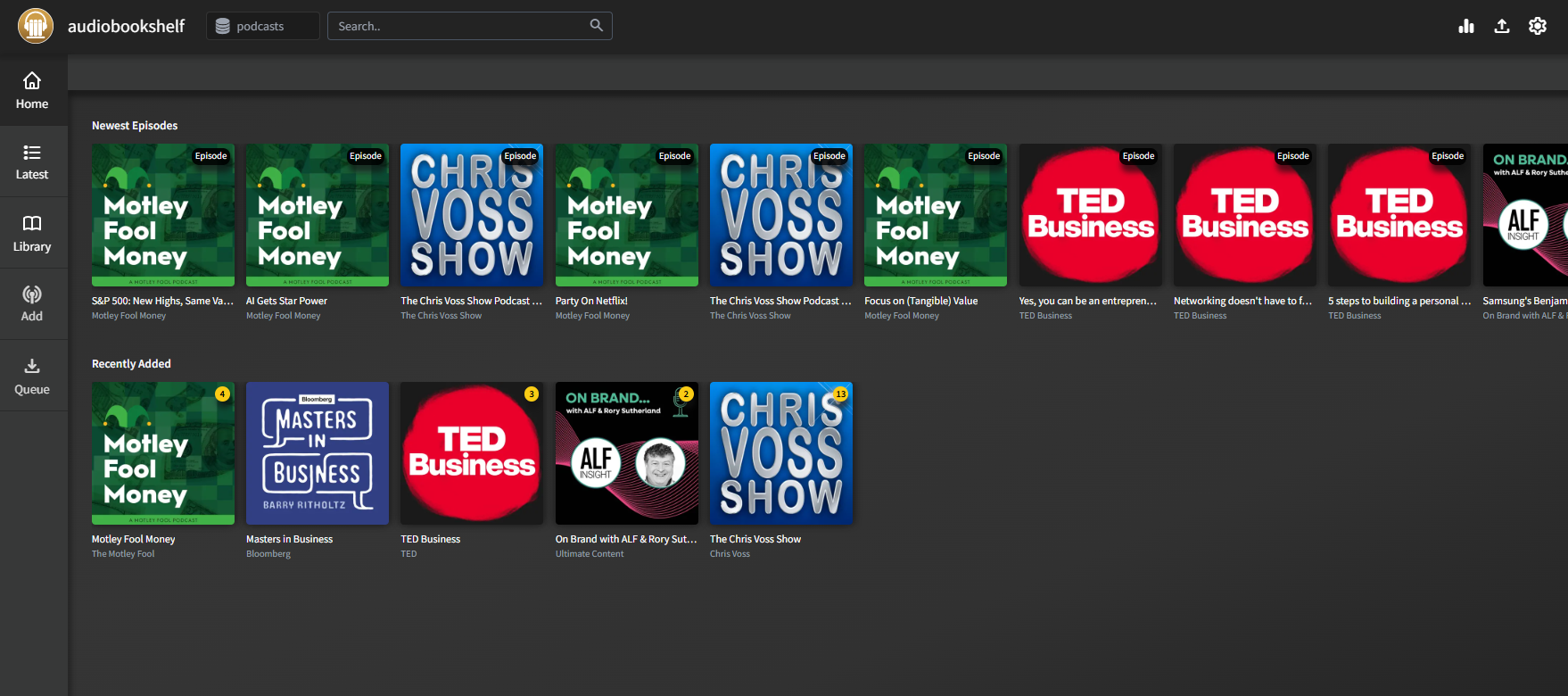Click the audiobookshelf logo icon
Image resolution: width=1568 pixels, height=696 pixels.
pyautogui.click(x=36, y=26)
